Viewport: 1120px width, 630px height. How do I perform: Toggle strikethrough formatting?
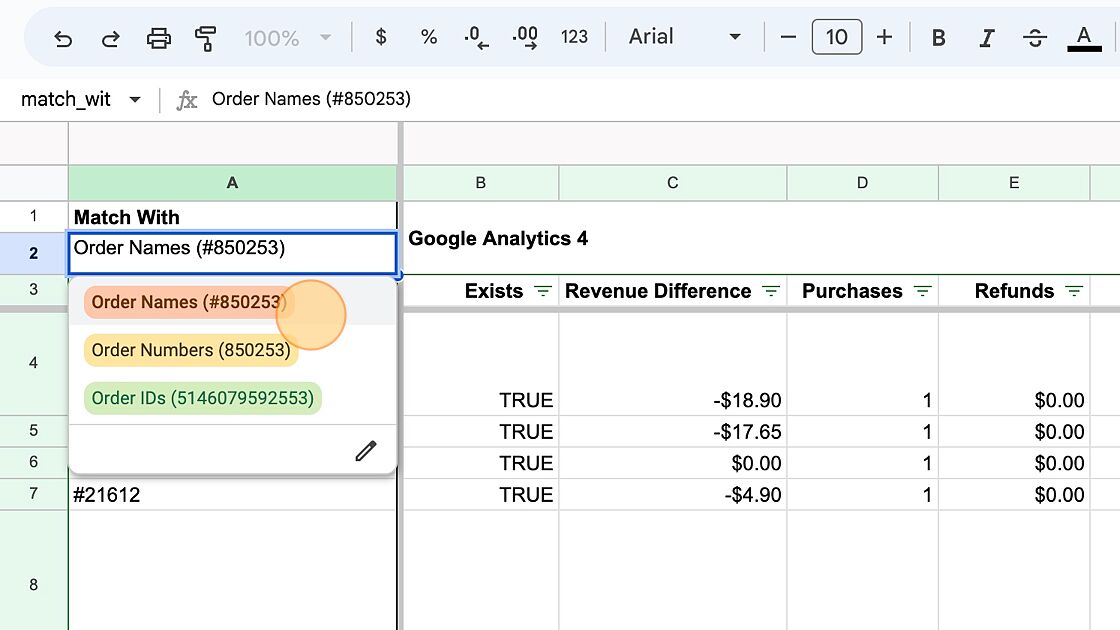[1035, 38]
